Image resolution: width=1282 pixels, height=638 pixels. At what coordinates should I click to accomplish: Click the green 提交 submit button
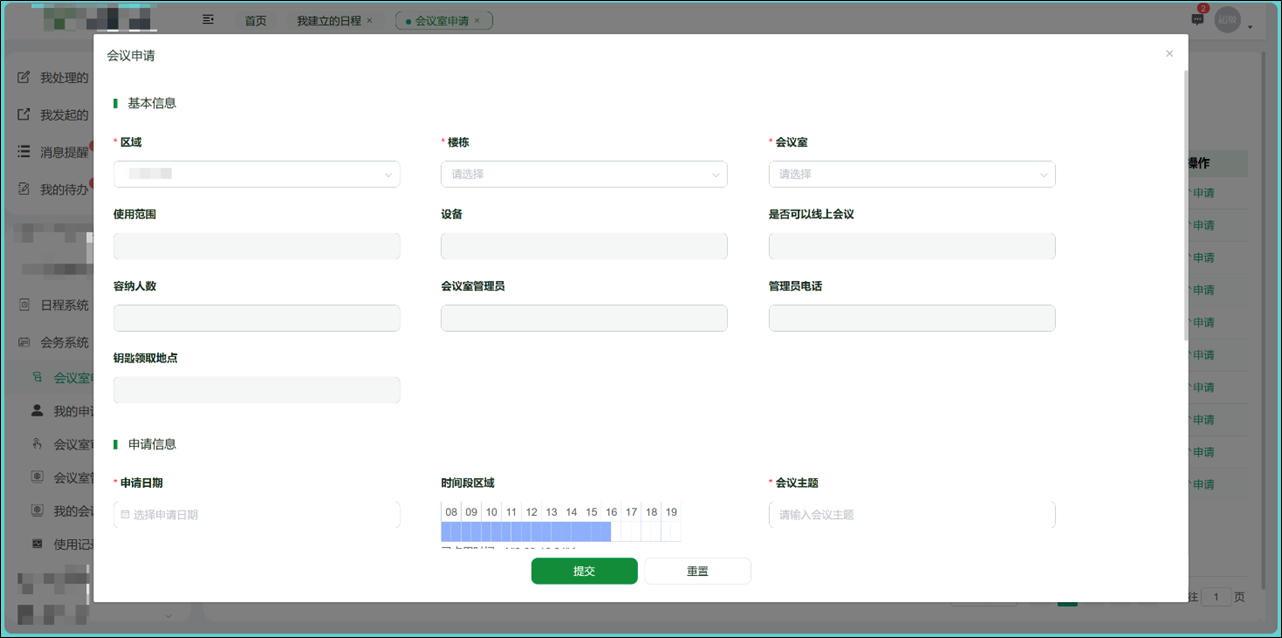[x=584, y=570]
